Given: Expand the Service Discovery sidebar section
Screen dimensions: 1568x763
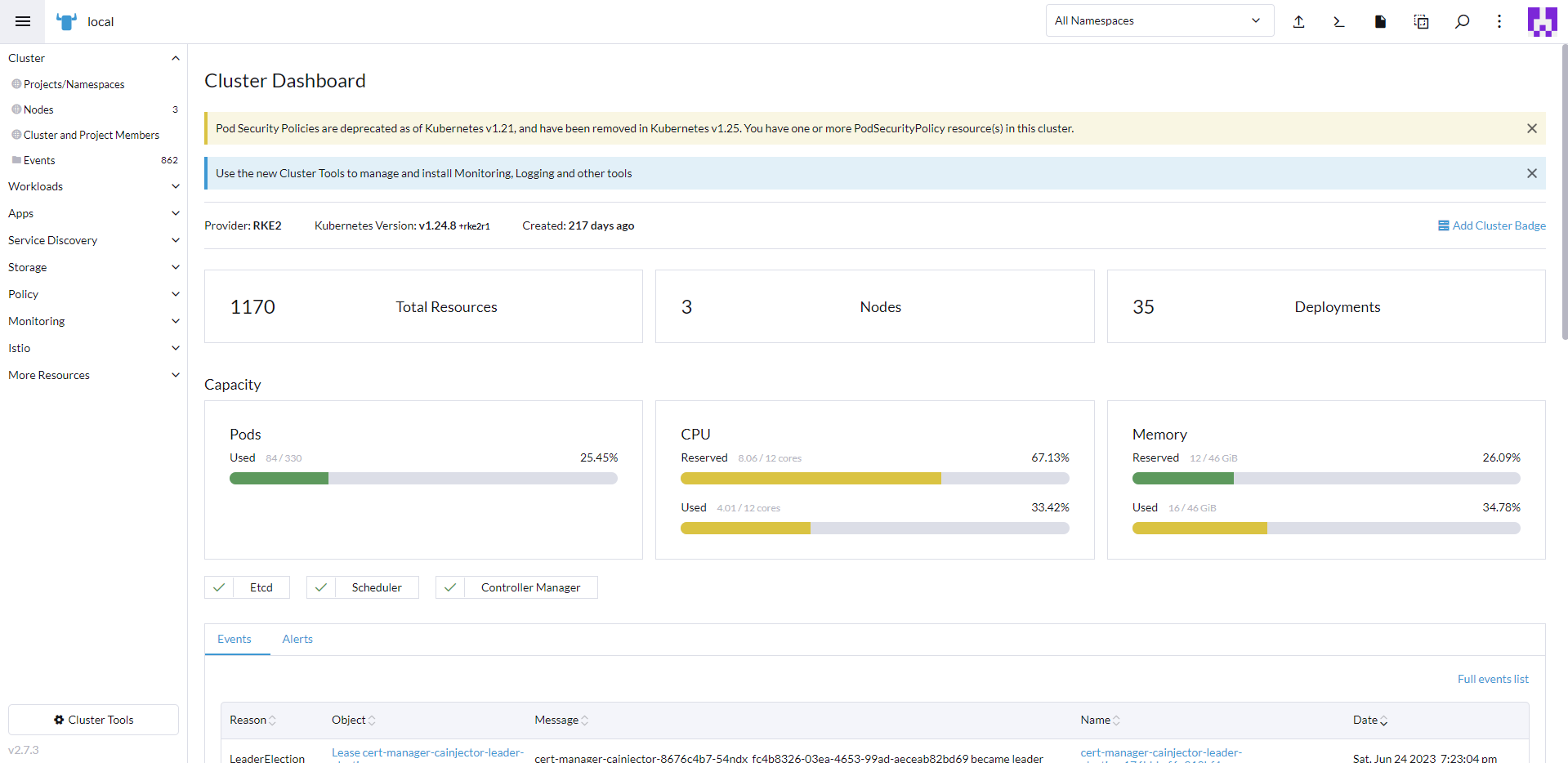Looking at the screenshot, I should (x=93, y=240).
